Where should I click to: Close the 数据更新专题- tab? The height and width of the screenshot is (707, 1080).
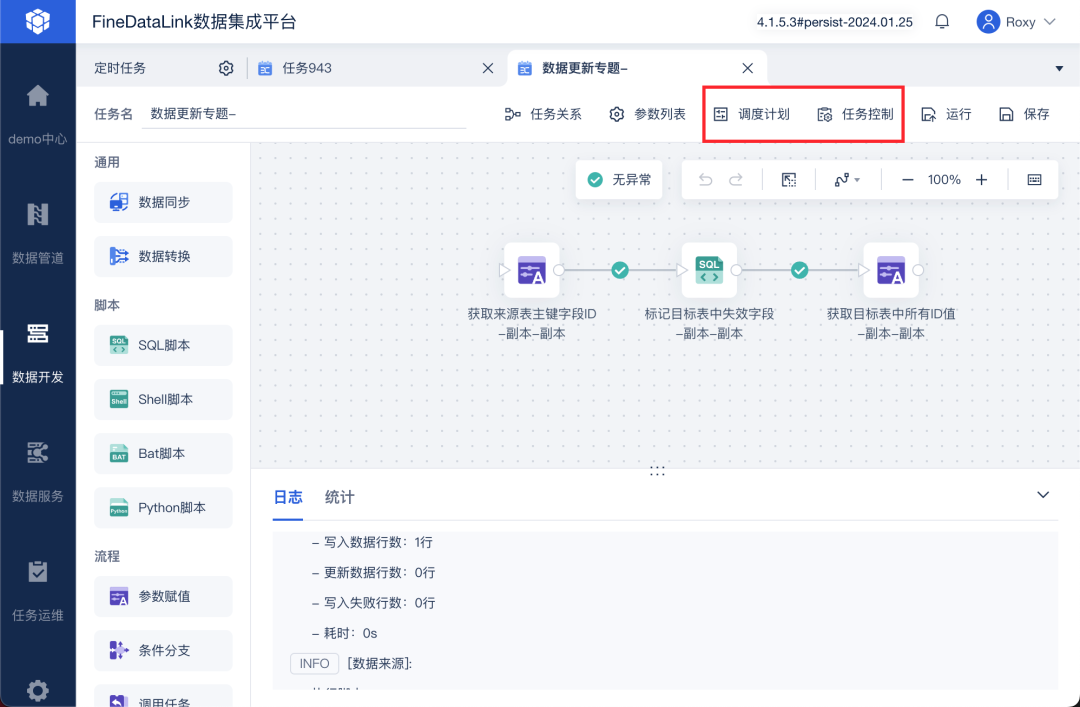click(x=747, y=68)
